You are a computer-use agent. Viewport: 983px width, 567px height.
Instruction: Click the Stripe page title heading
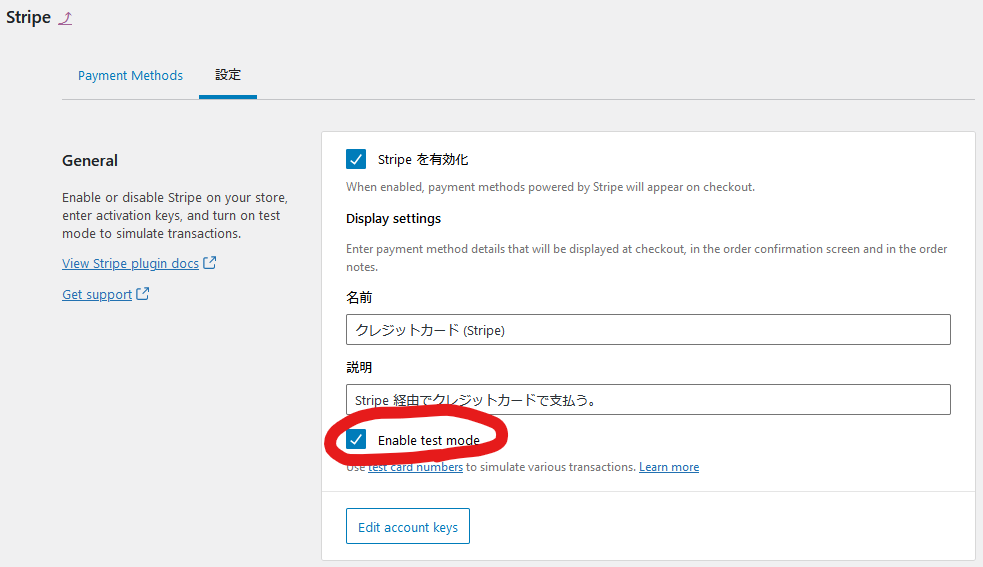29,18
